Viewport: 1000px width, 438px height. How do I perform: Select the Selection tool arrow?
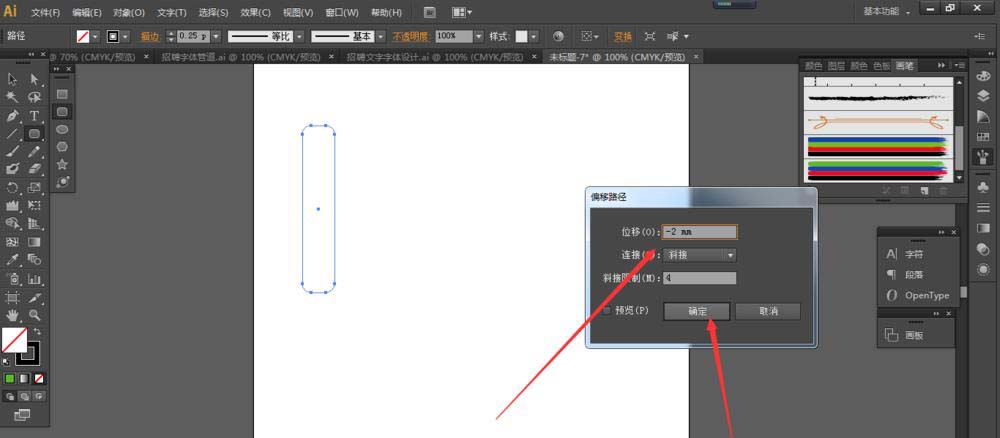[x=12, y=79]
